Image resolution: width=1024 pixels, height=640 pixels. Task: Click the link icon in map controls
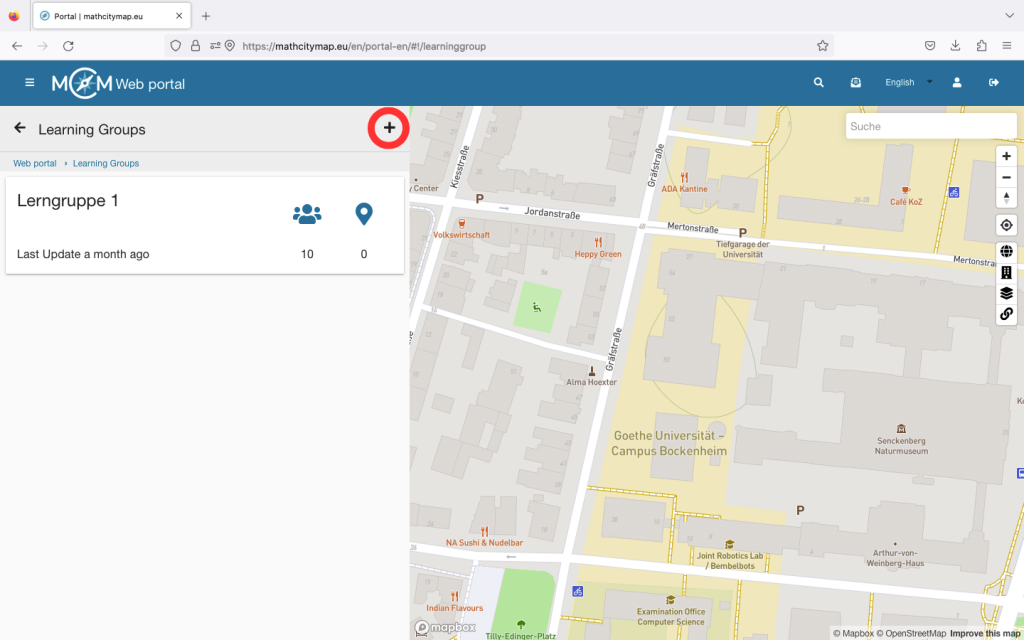(x=1006, y=314)
